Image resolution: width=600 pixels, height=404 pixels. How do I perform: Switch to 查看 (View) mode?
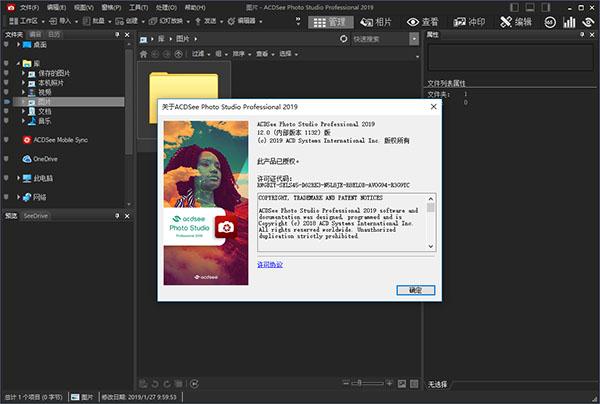pos(422,22)
